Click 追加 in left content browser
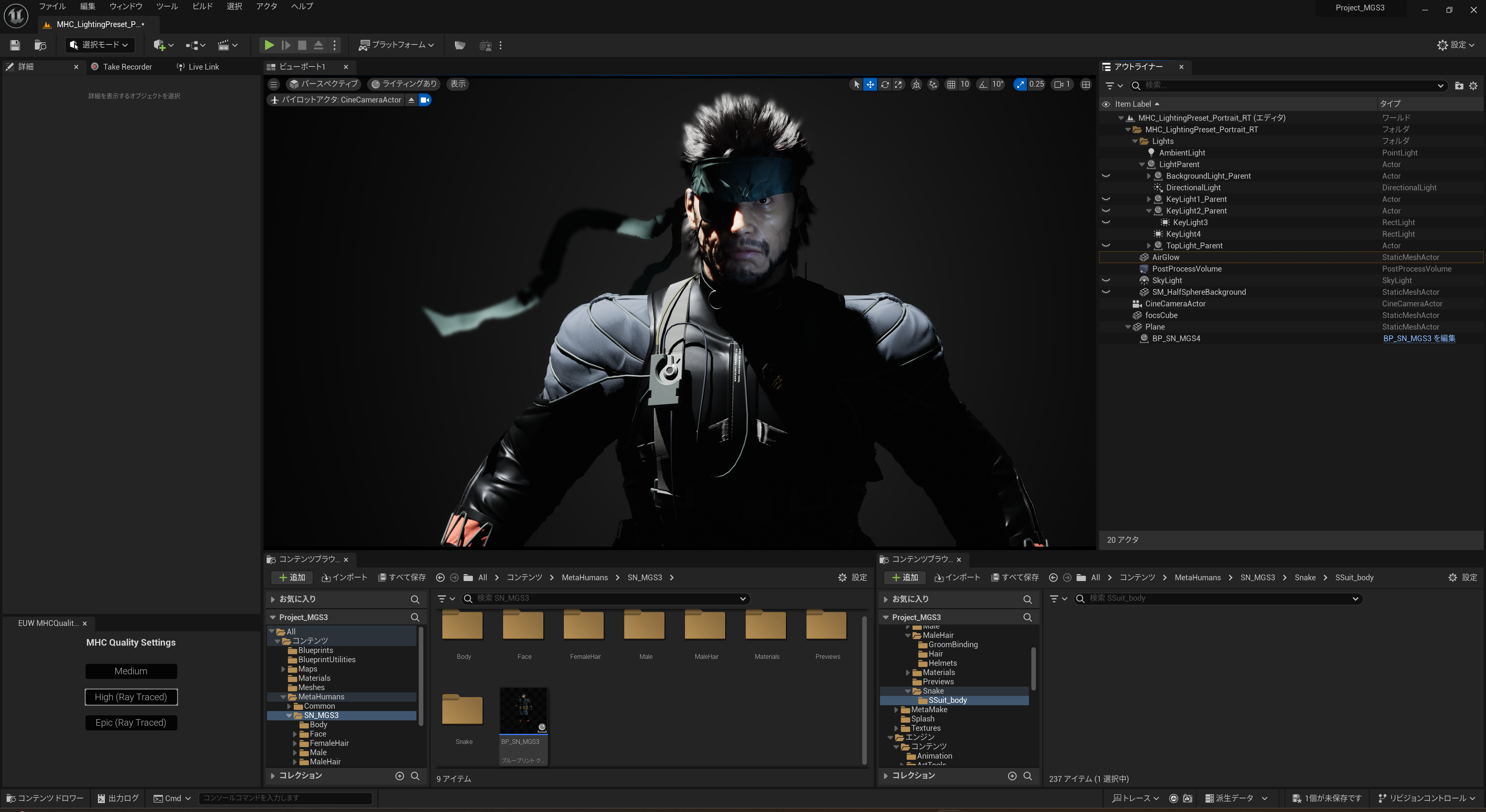This screenshot has height=812, width=1486. [x=292, y=577]
